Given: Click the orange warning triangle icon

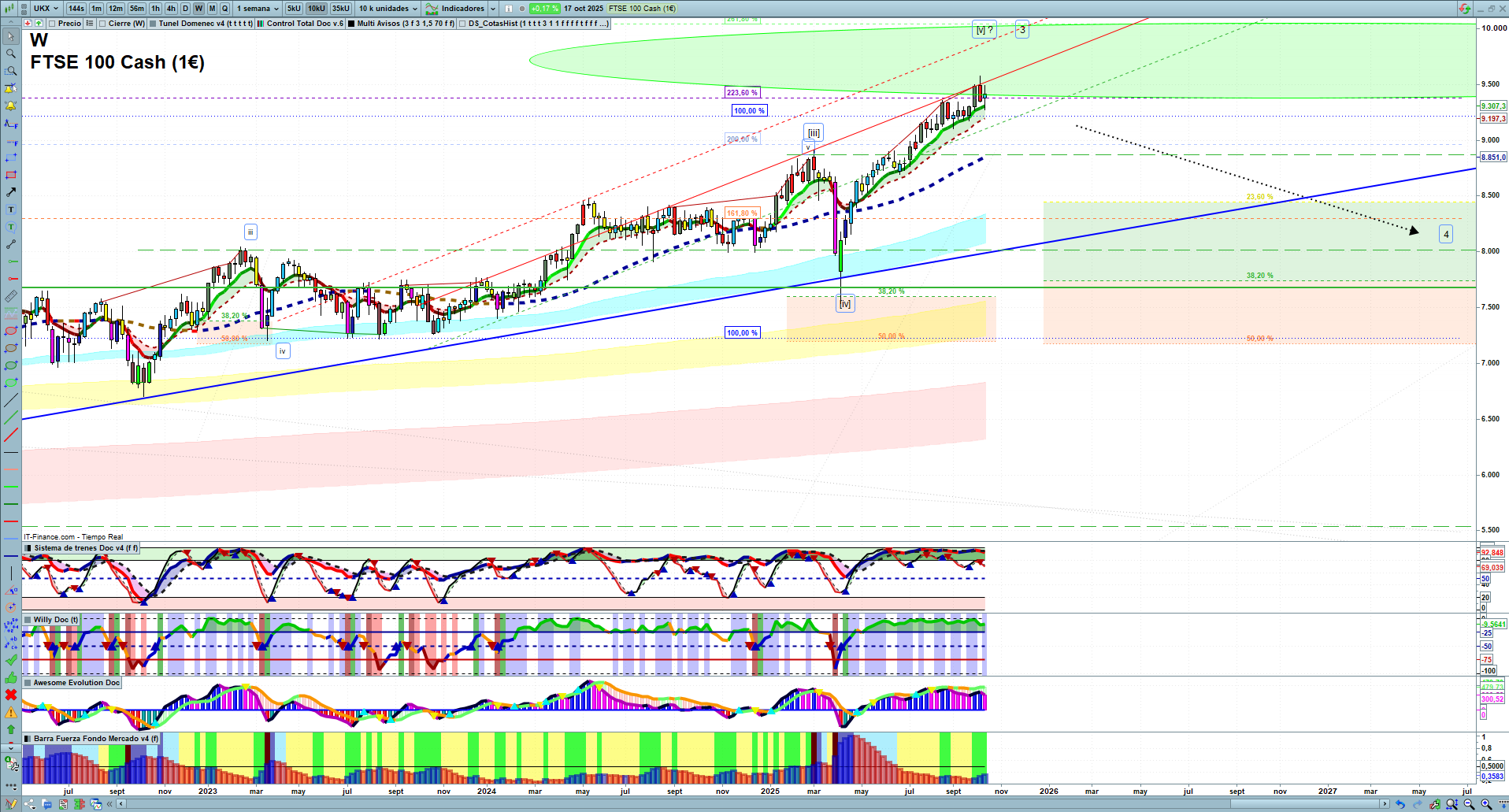Looking at the screenshot, I should tap(11, 712).
